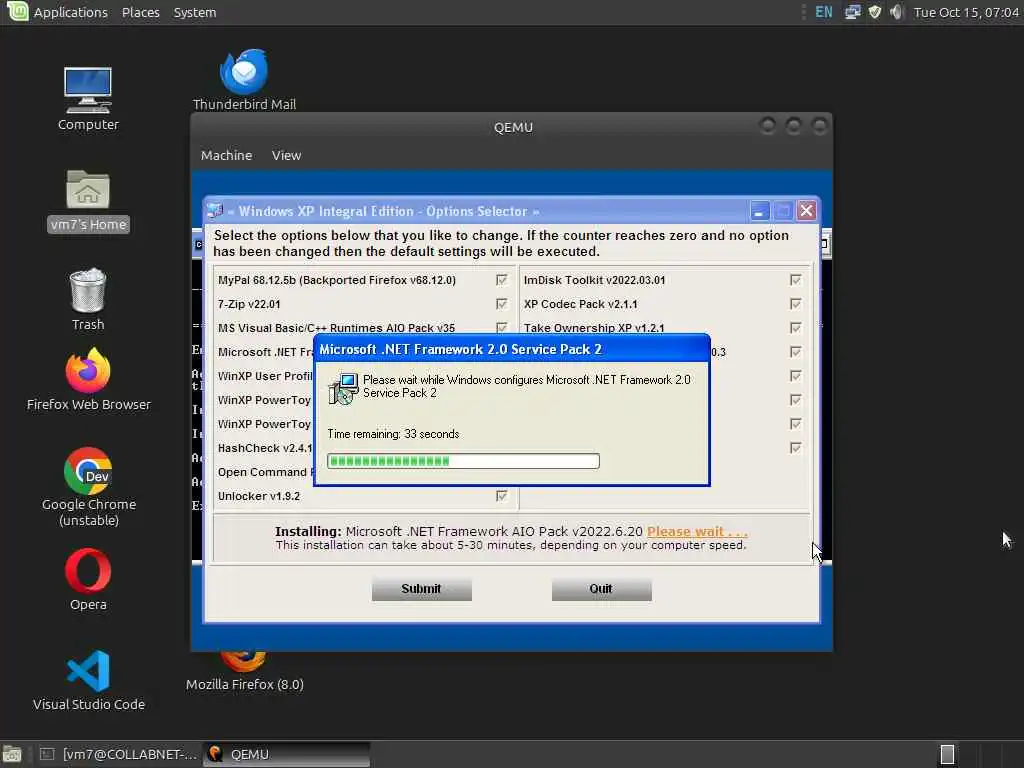Image resolution: width=1024 pixels, height=768 pixels.
Task: Click the Quit button
Action: pos(601,589)
